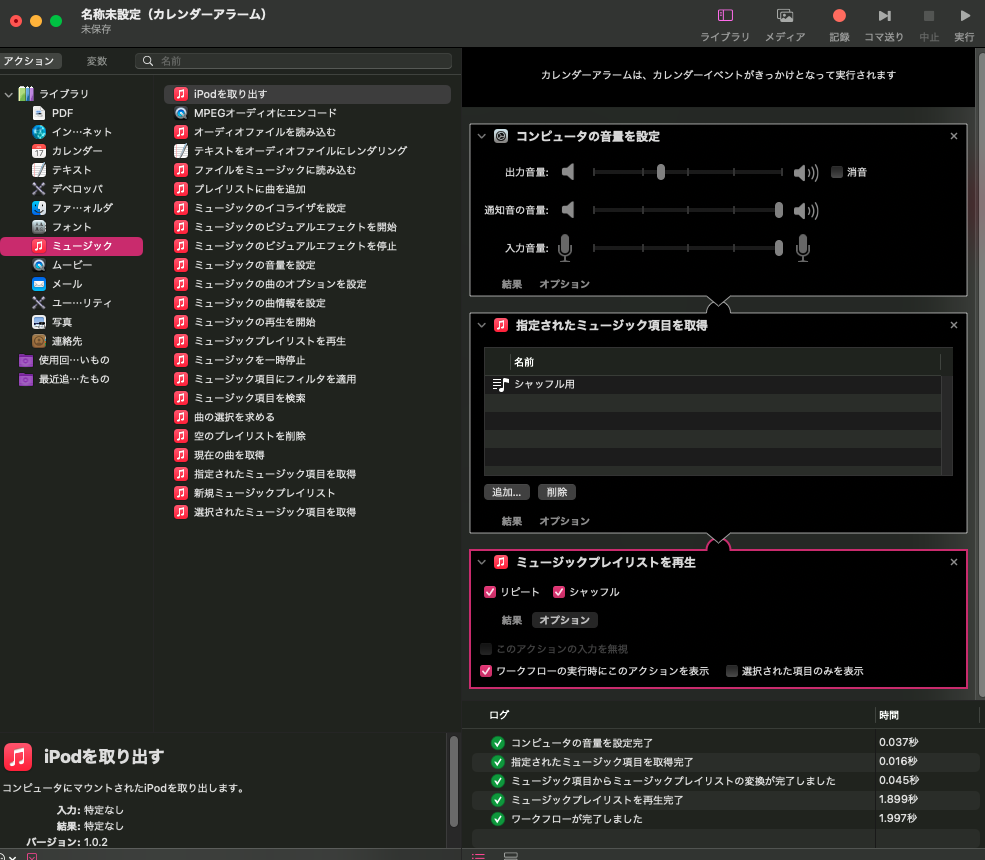Open the iPodを取り出す action in the list
985x860 pixels.
tap(232, 95)
